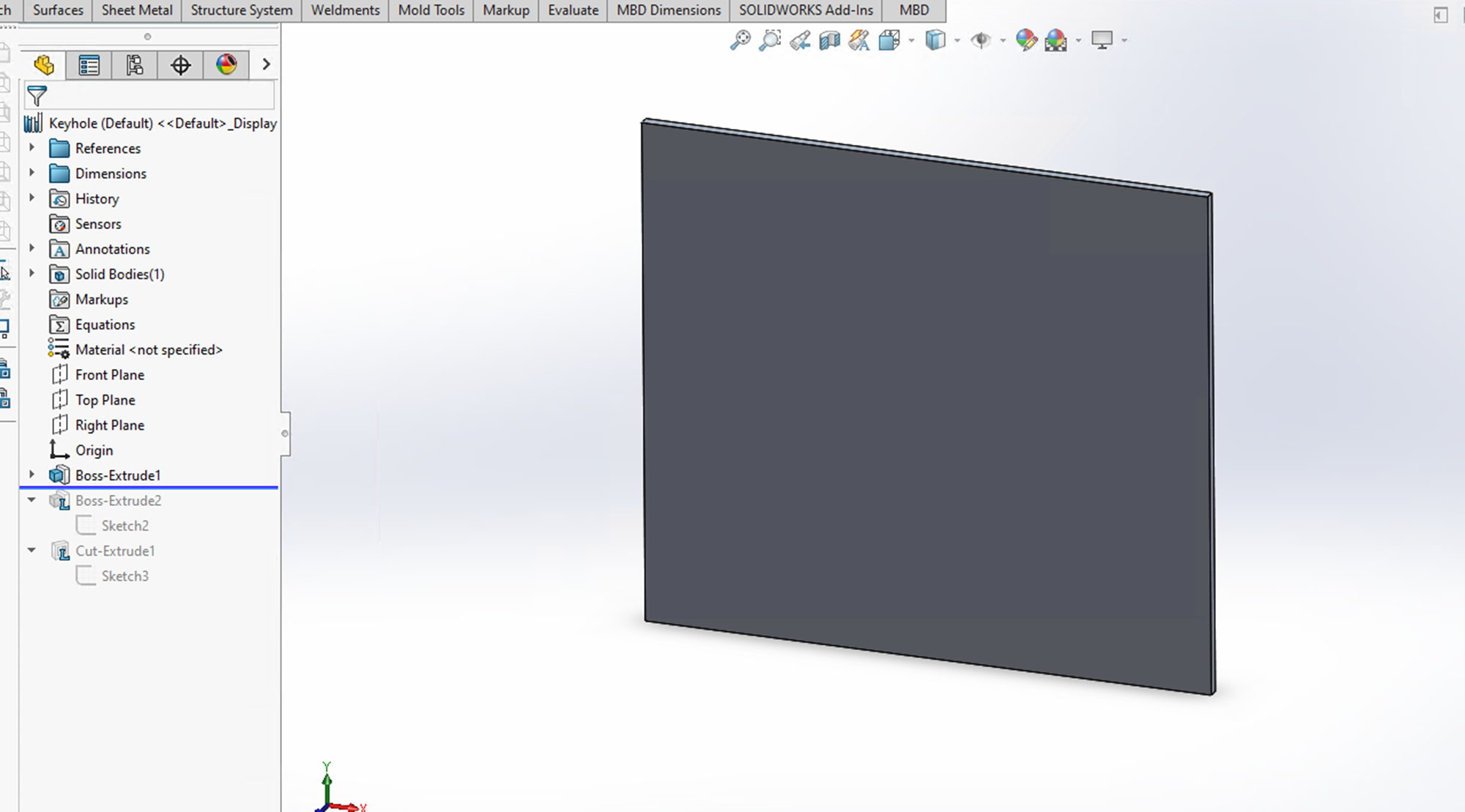Screen dimensions: 1465x812
Task: Toggle the Display Style mode
Action: coord(935,42)
